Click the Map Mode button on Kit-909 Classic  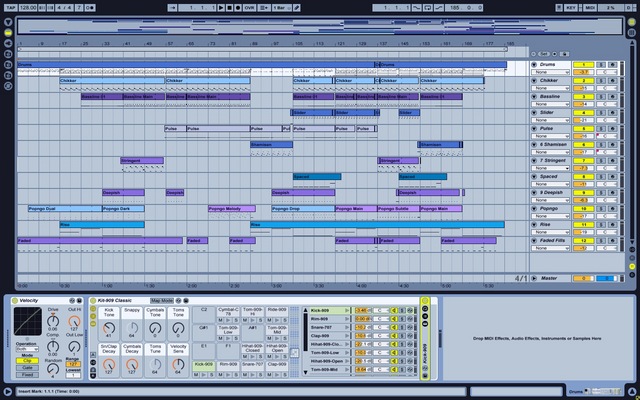162,301
